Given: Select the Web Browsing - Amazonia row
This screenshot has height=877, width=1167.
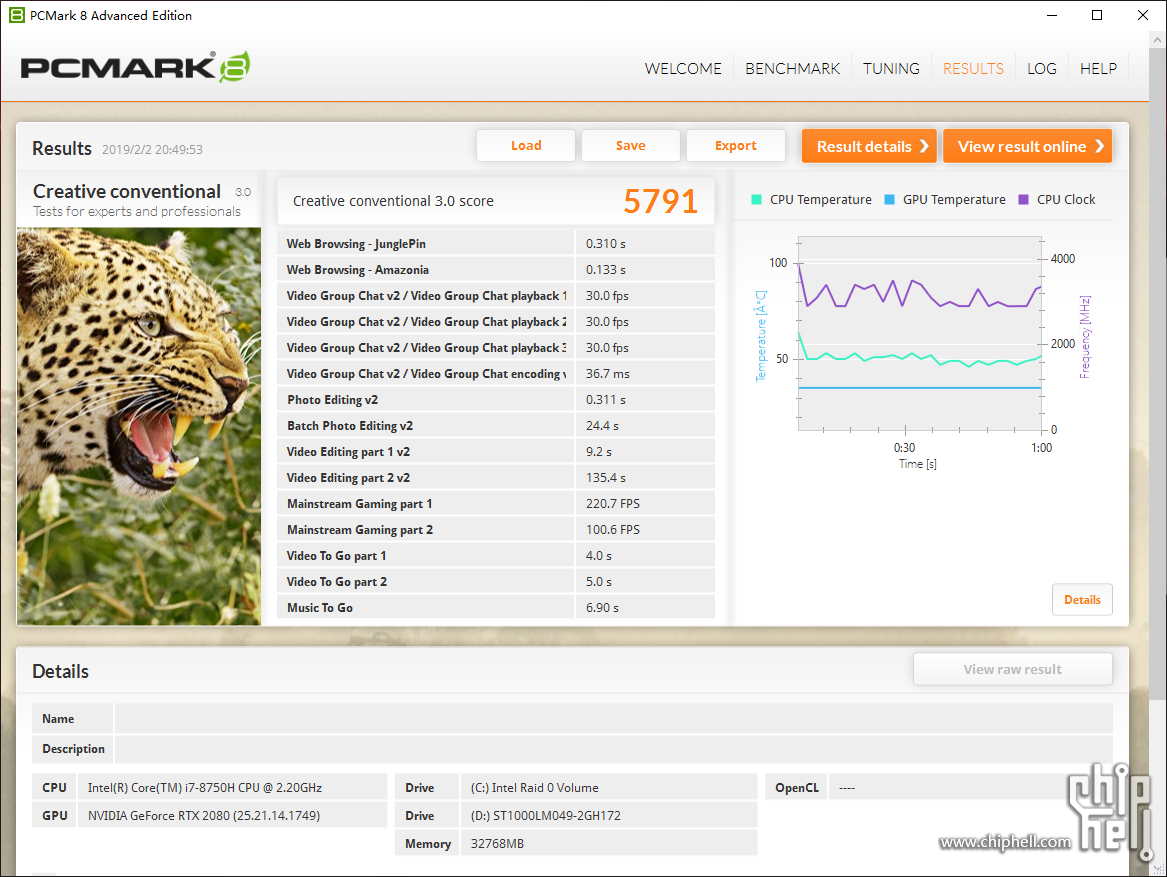Looking at the screenshot, I should [x=496, y=270].
